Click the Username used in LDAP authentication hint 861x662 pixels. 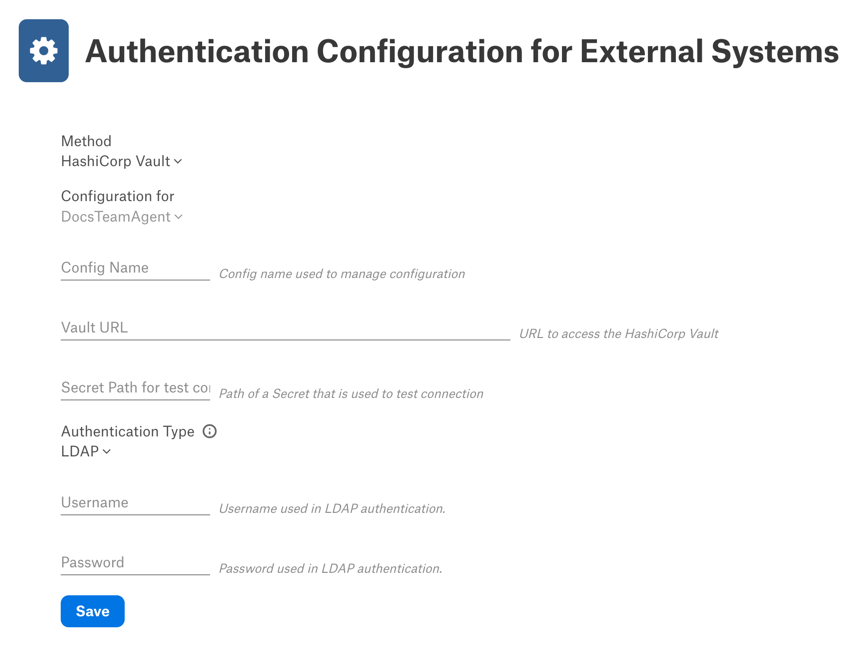[332, 508]
